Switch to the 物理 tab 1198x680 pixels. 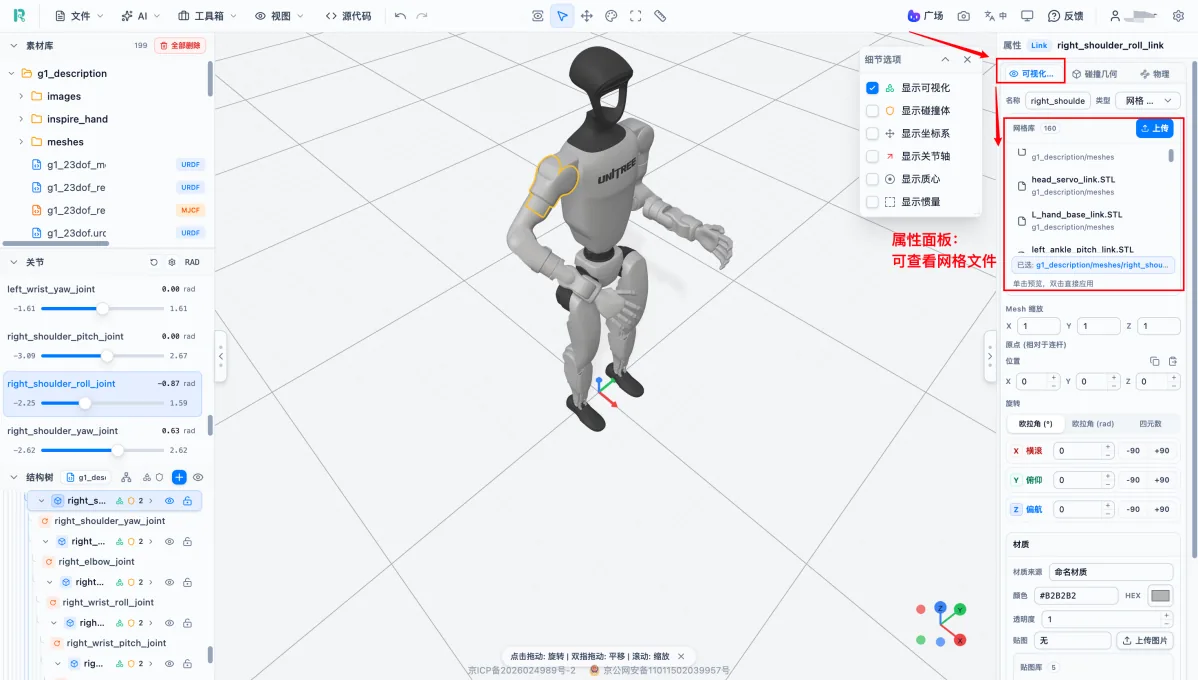point(1154,74)
